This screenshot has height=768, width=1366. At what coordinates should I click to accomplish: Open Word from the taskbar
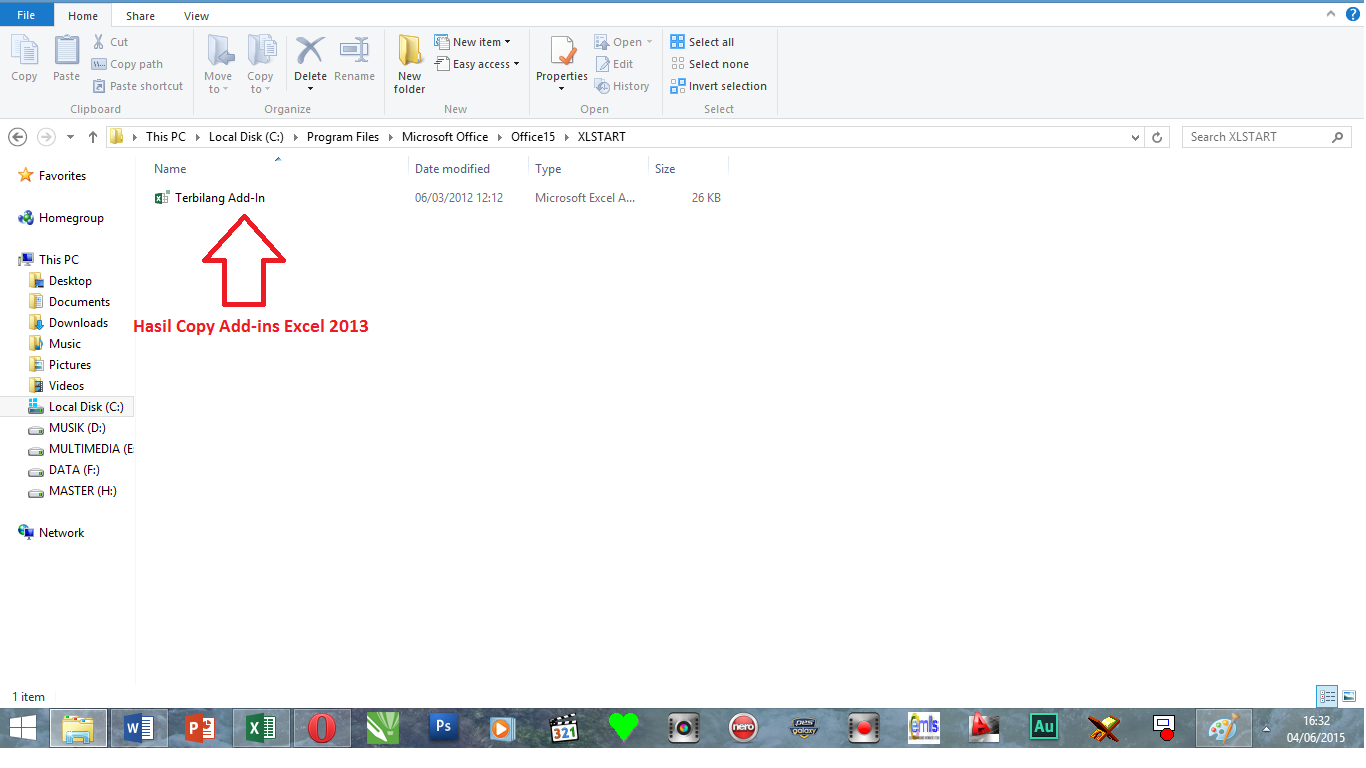(139, 728)
